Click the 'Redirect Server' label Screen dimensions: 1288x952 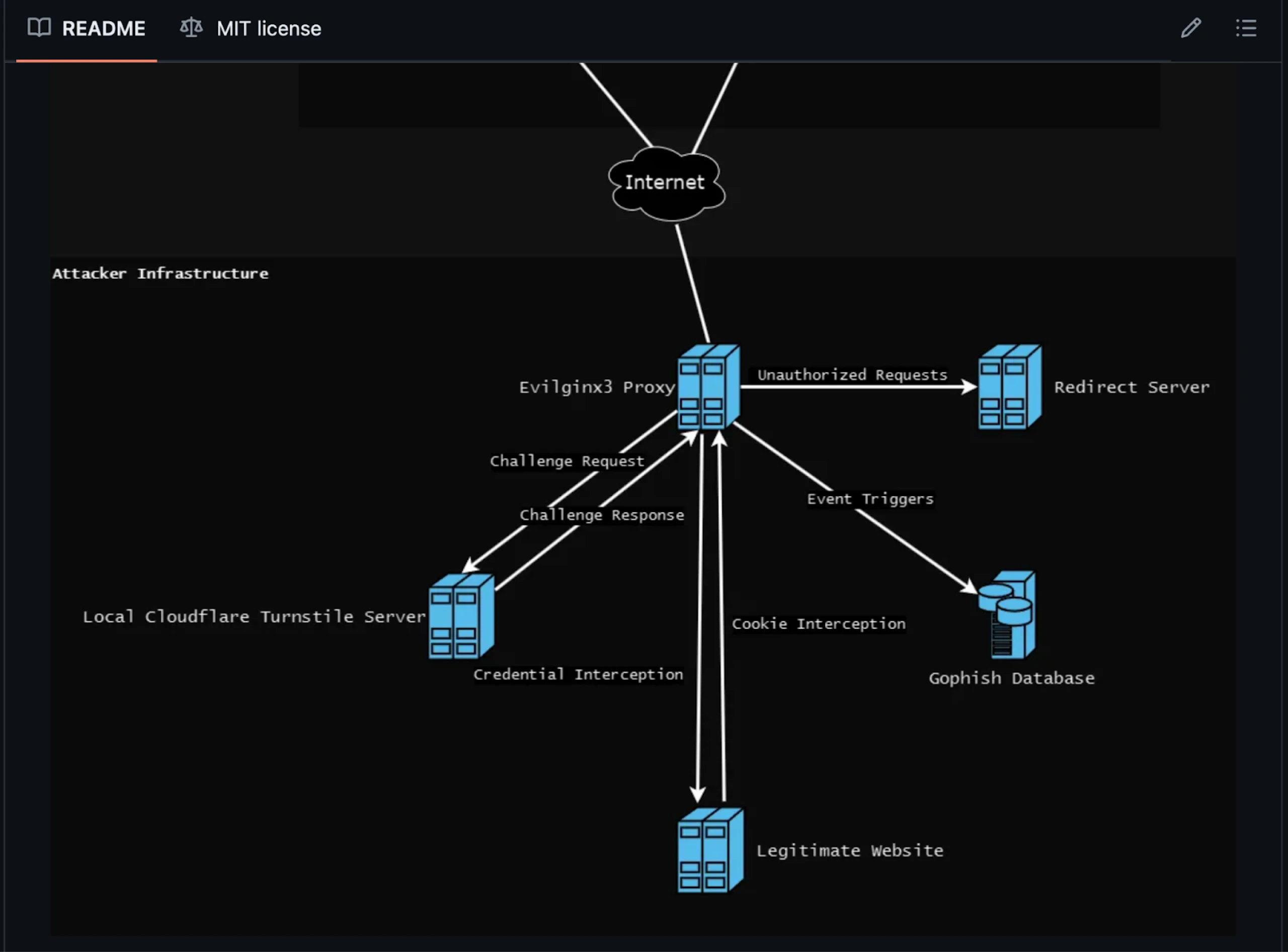click(x=1131, y=386)
